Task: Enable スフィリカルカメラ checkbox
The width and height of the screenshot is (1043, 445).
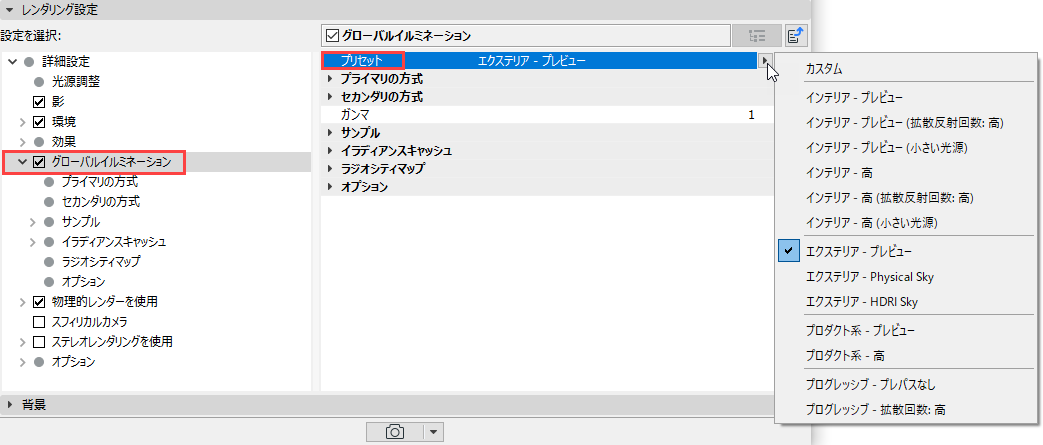Action: (x=39, y=322)
